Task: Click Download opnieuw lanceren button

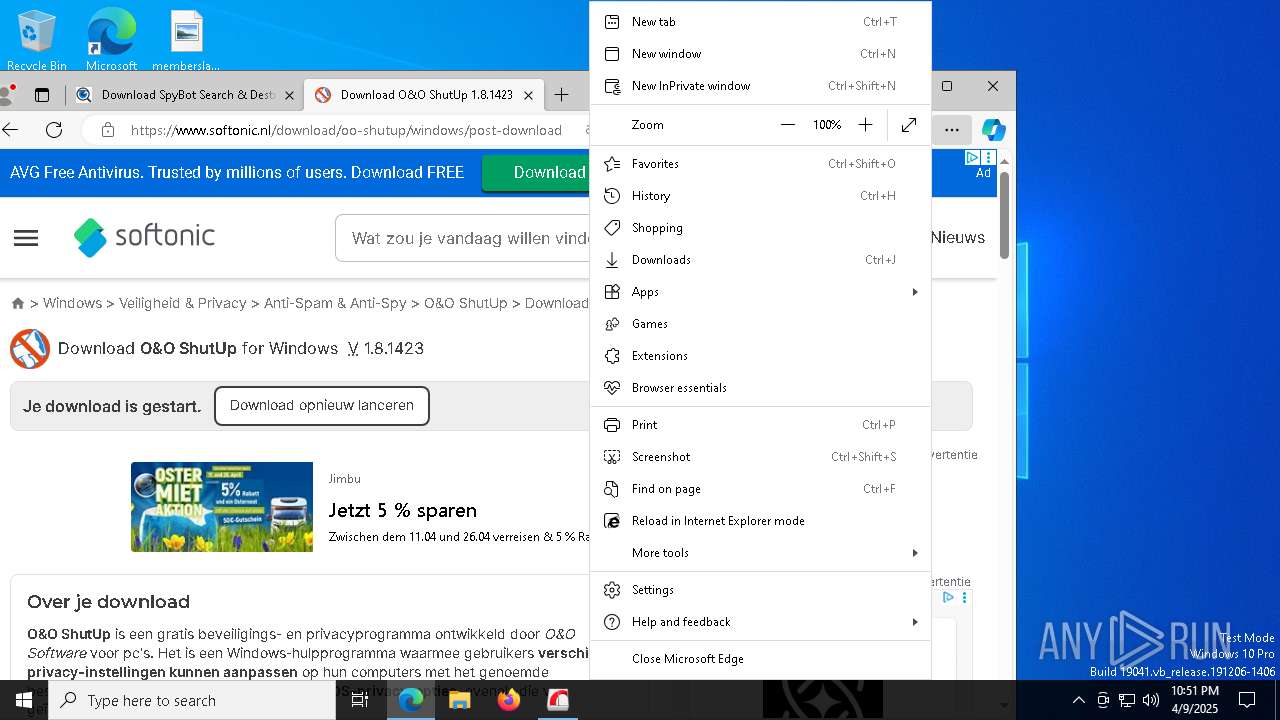Action: (322, 406)
